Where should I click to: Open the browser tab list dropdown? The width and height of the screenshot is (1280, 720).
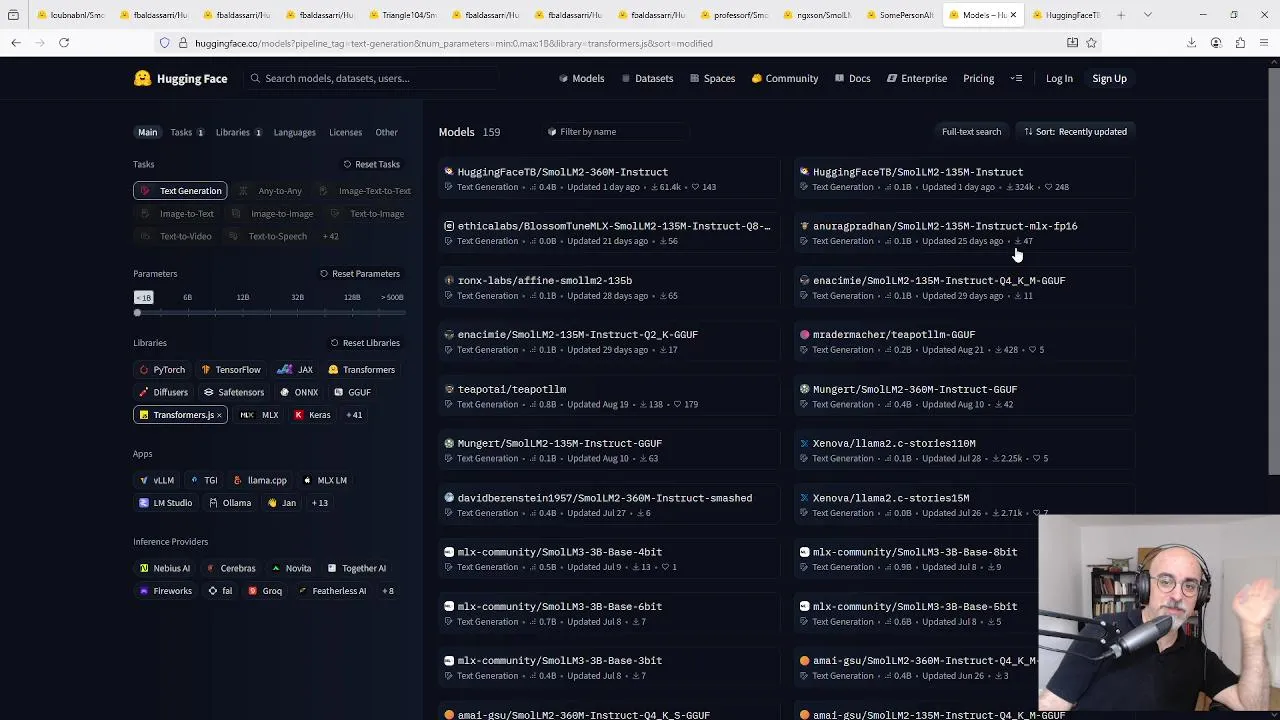pos(1147,15)
